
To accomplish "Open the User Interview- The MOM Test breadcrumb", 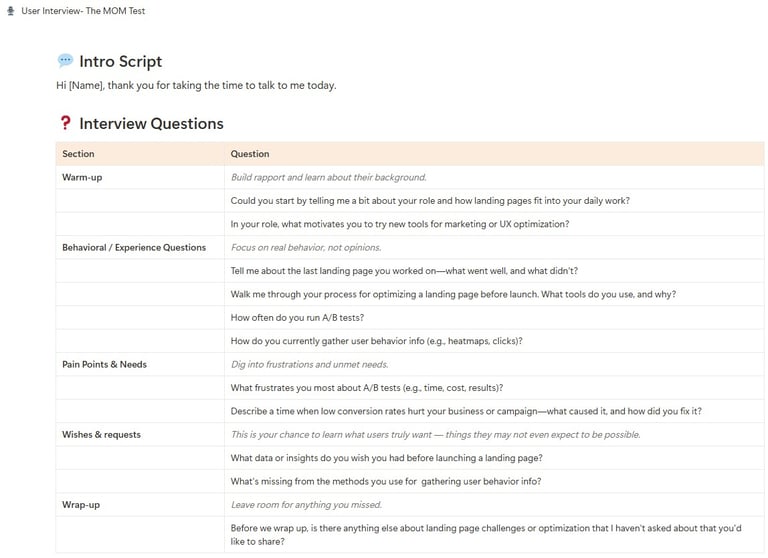I will click(x=83, y=11).
